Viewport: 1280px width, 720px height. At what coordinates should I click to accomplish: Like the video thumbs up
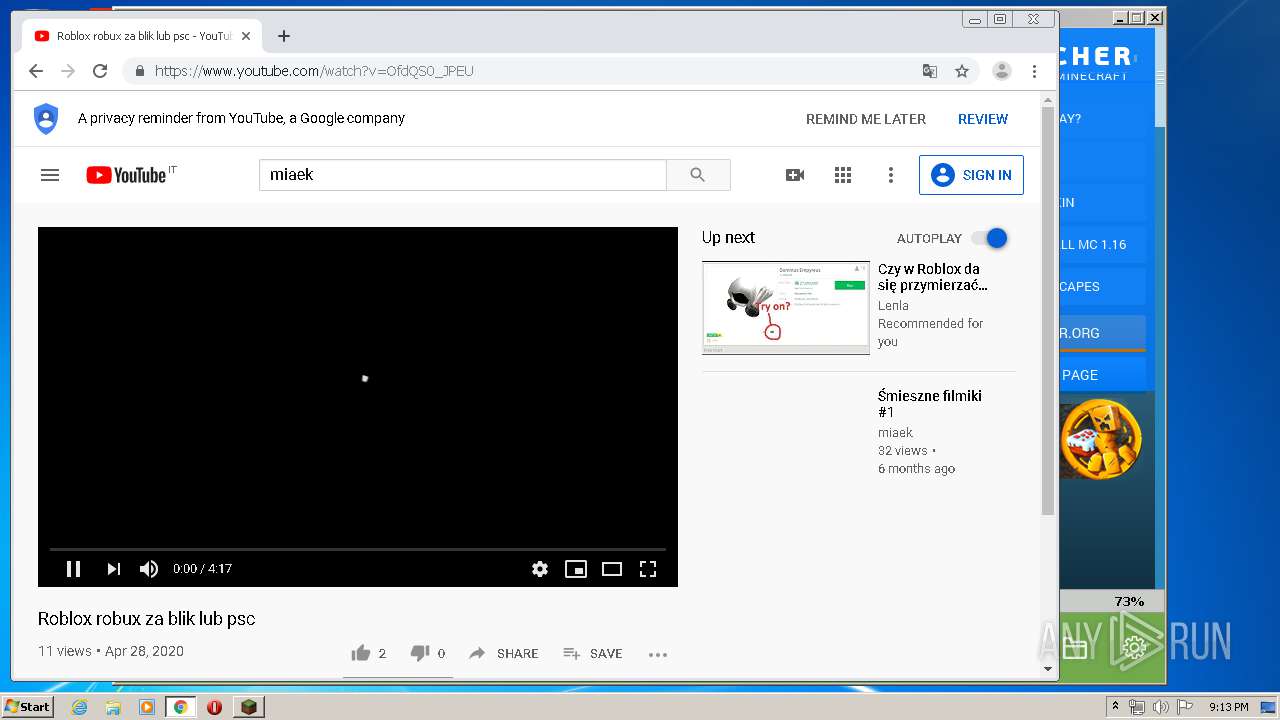(x=361, y=654)
